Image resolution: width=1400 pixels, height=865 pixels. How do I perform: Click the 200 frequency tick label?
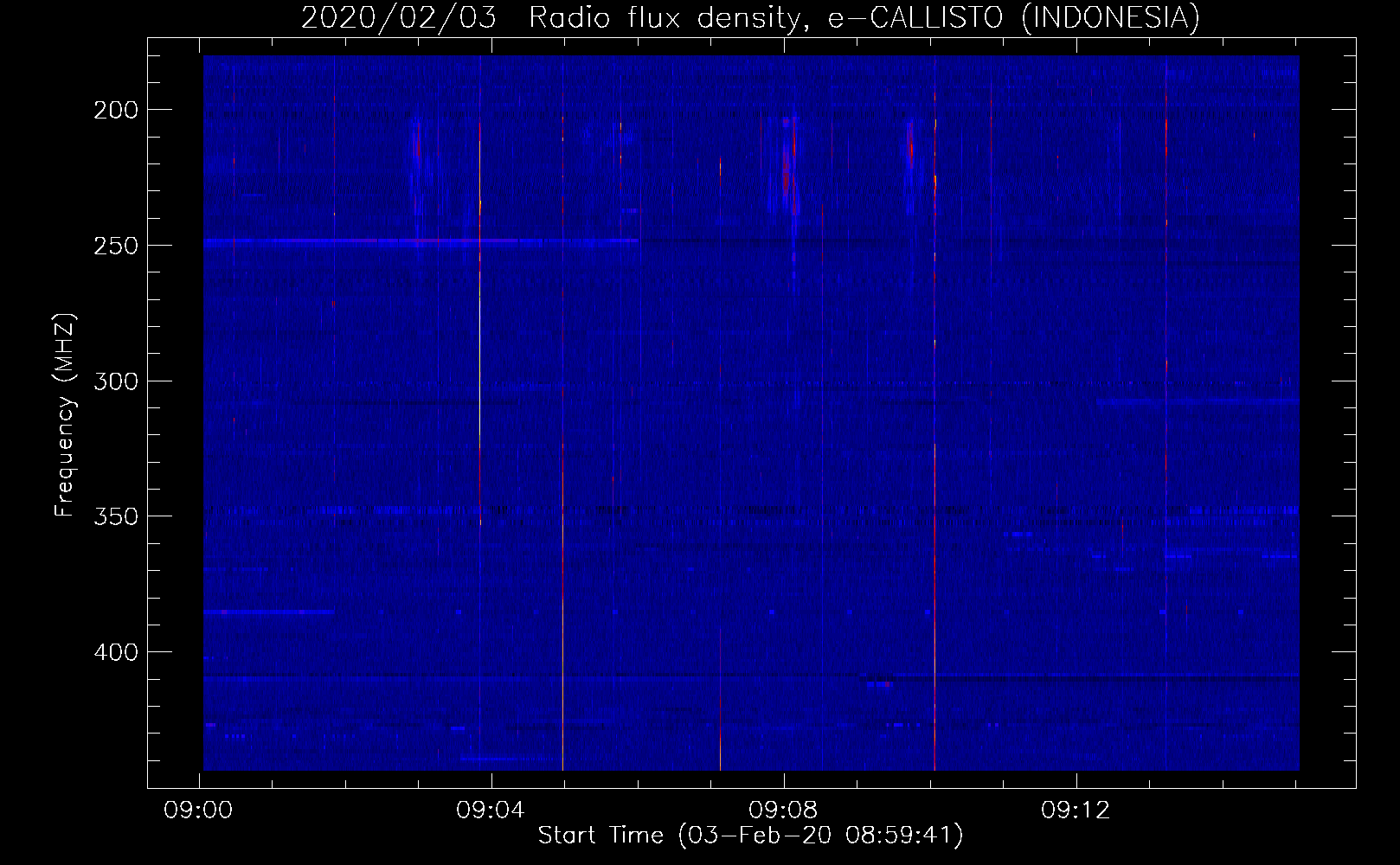[x=116, y=110]
